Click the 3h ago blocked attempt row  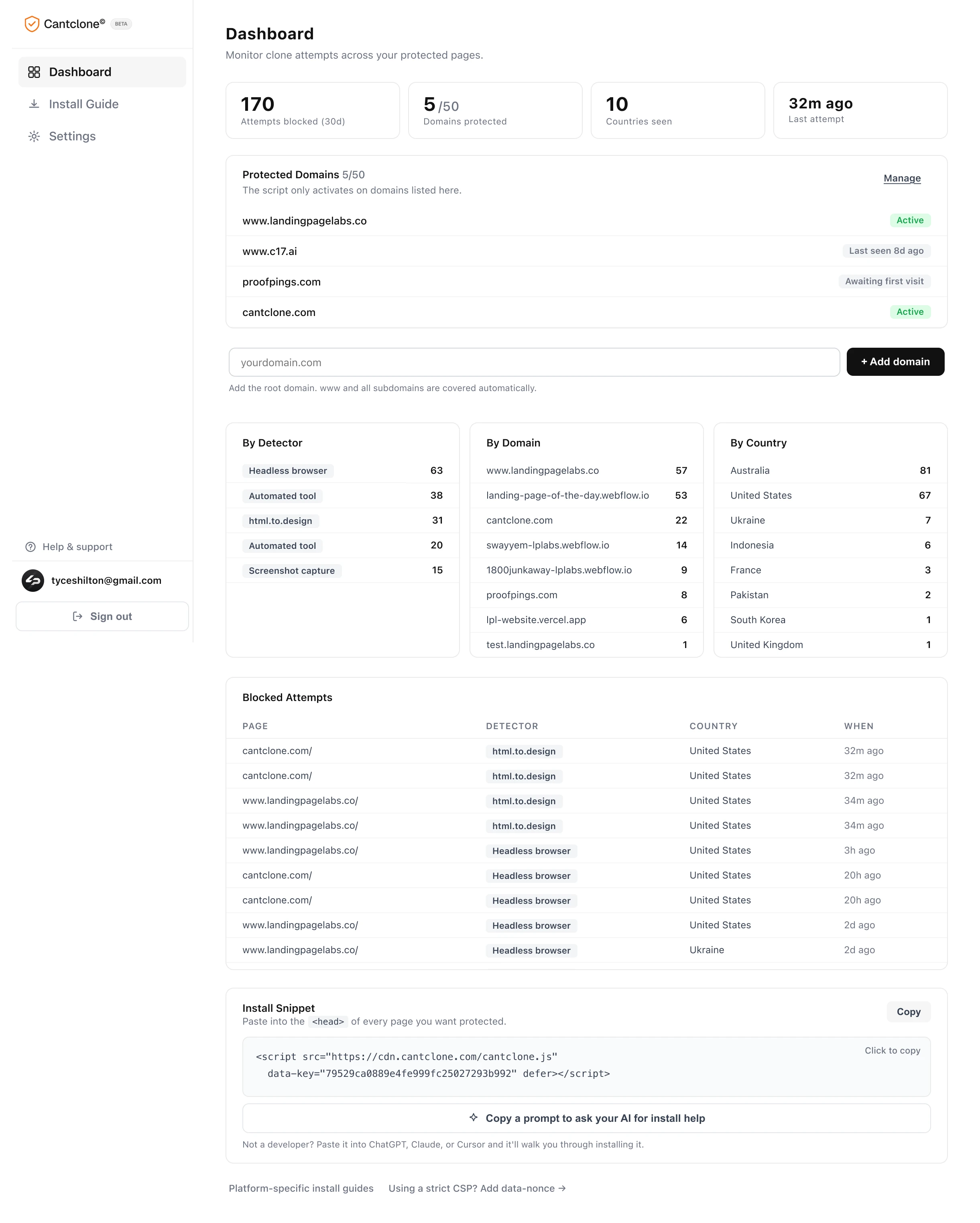coord(586,850)
